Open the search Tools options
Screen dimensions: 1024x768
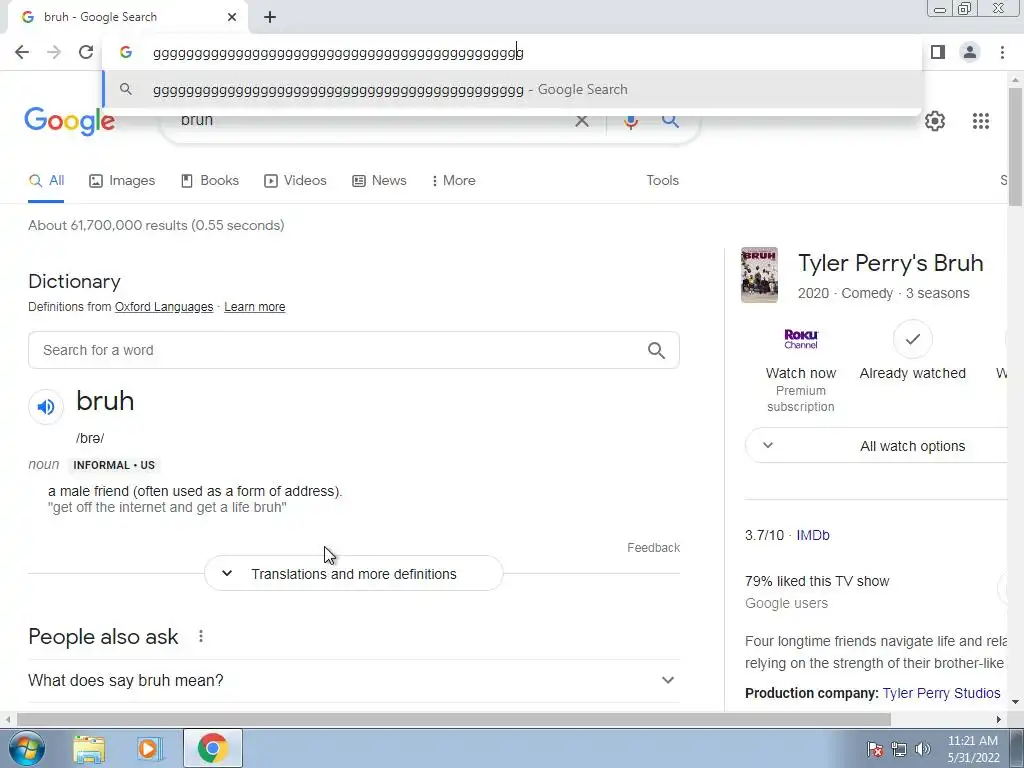click(662, 181)
